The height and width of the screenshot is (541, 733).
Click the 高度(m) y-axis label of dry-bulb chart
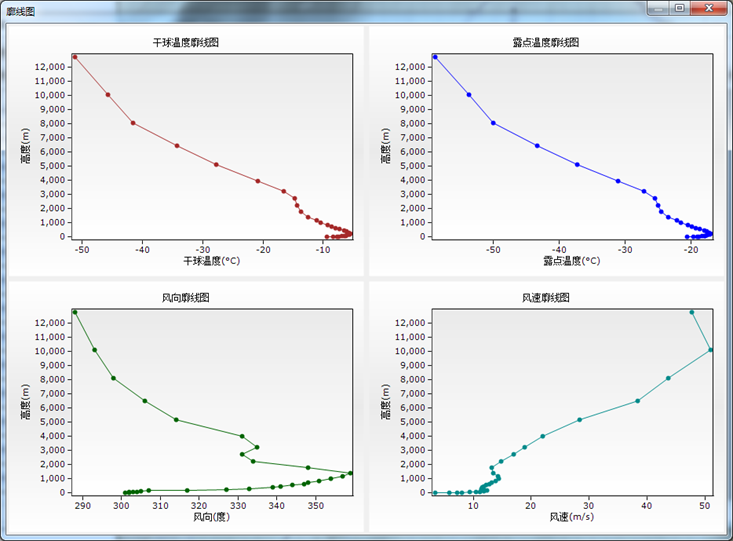(x=25, y=147)
